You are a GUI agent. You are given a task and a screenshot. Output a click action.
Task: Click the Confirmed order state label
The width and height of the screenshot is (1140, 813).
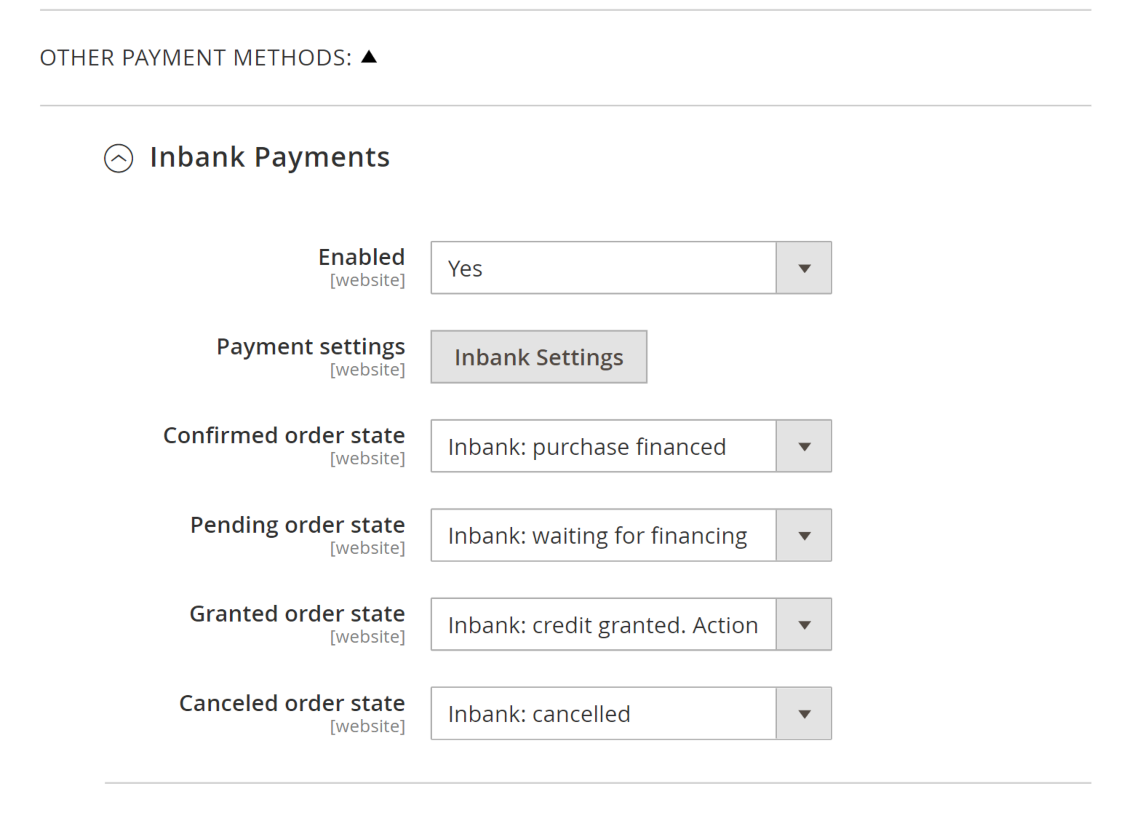284,435
